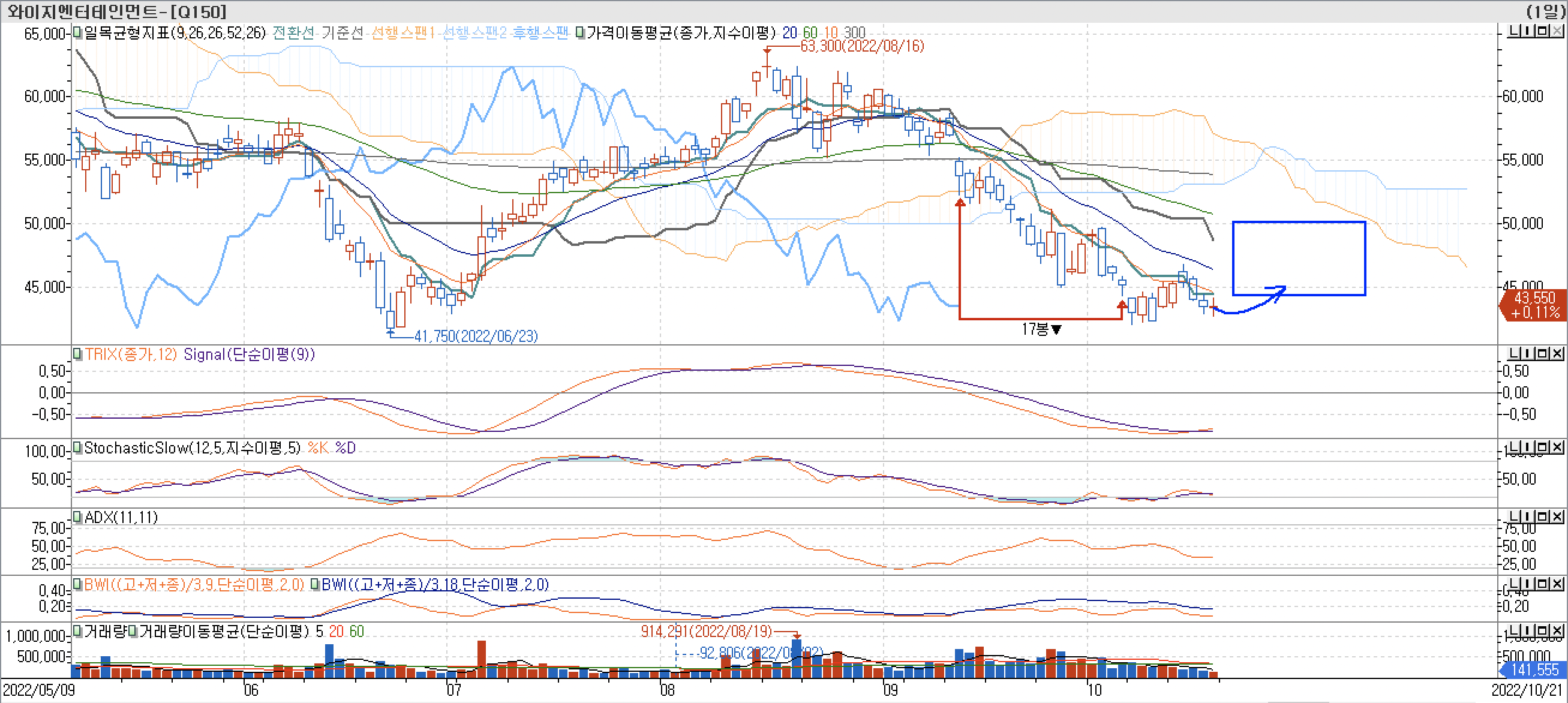Toggle the 일목균형지표 indicator checkbox

(77, 32)
